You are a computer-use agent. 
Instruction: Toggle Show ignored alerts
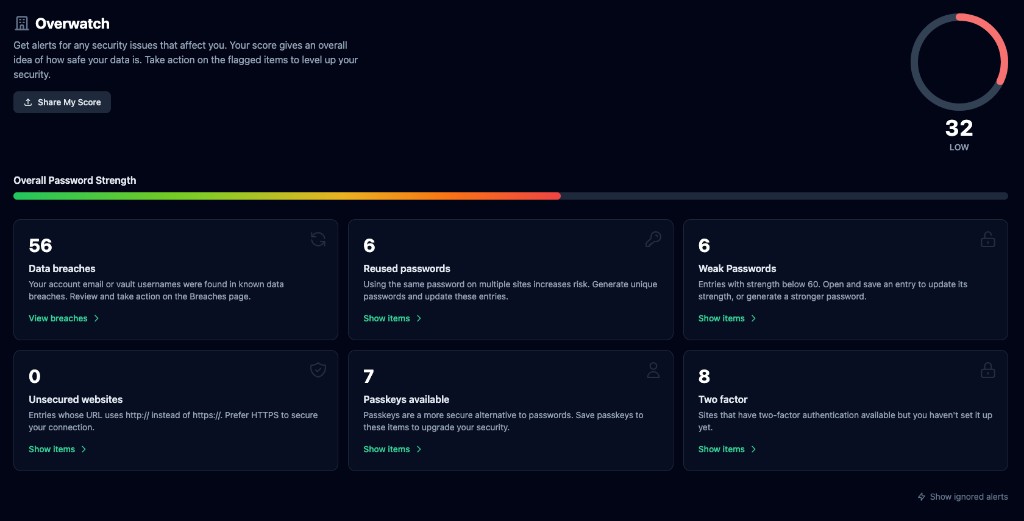pyautogui.click(x=968, y=497)
